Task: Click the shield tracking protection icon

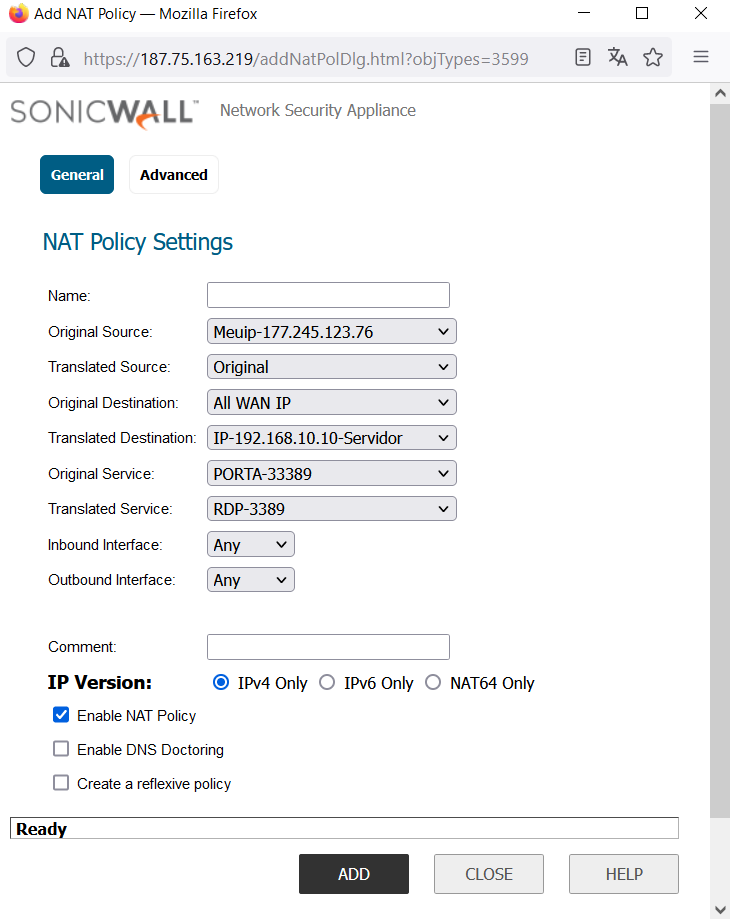Action: pos(27,58)
